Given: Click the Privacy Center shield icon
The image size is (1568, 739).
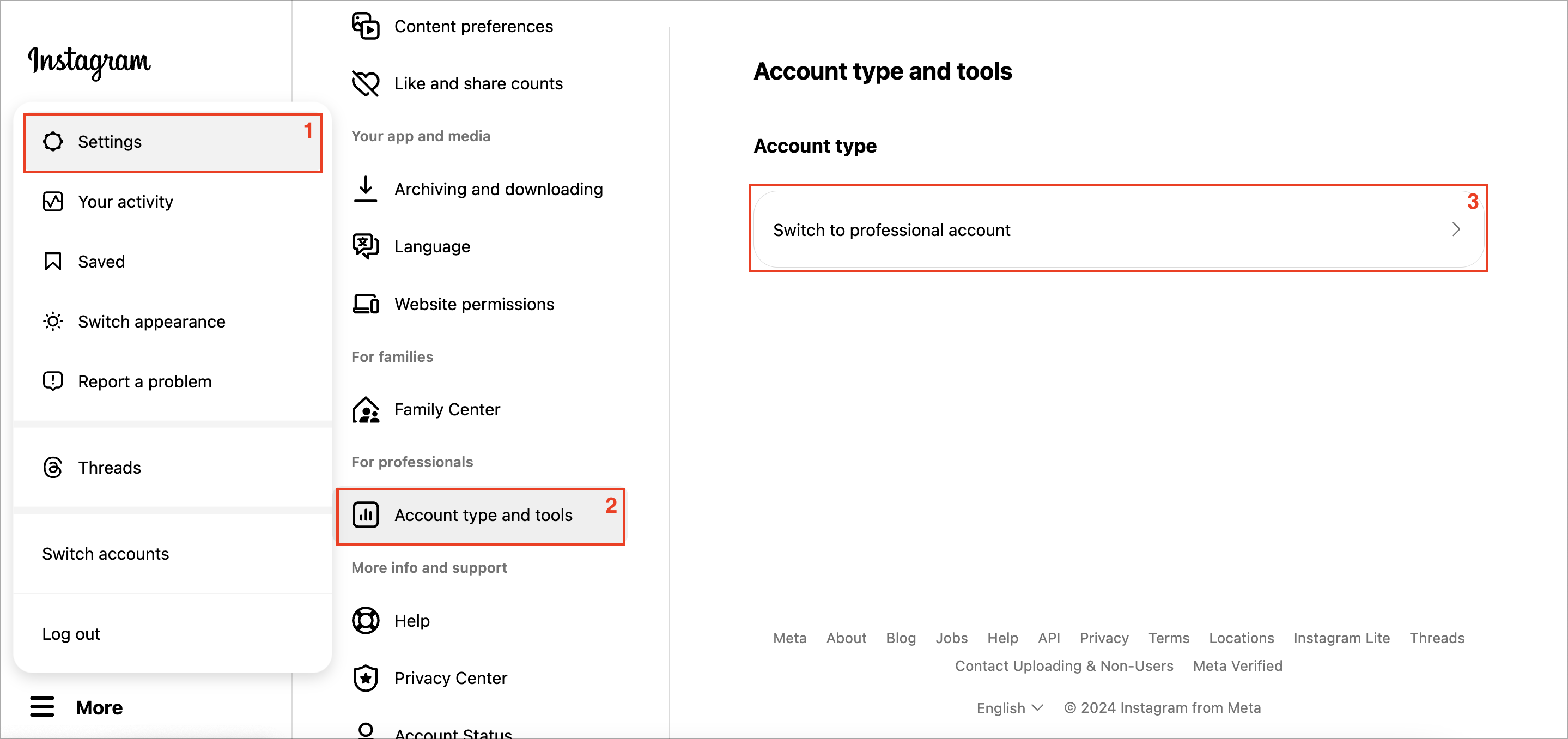Looking at the screenshot, I should click(366, 677).
